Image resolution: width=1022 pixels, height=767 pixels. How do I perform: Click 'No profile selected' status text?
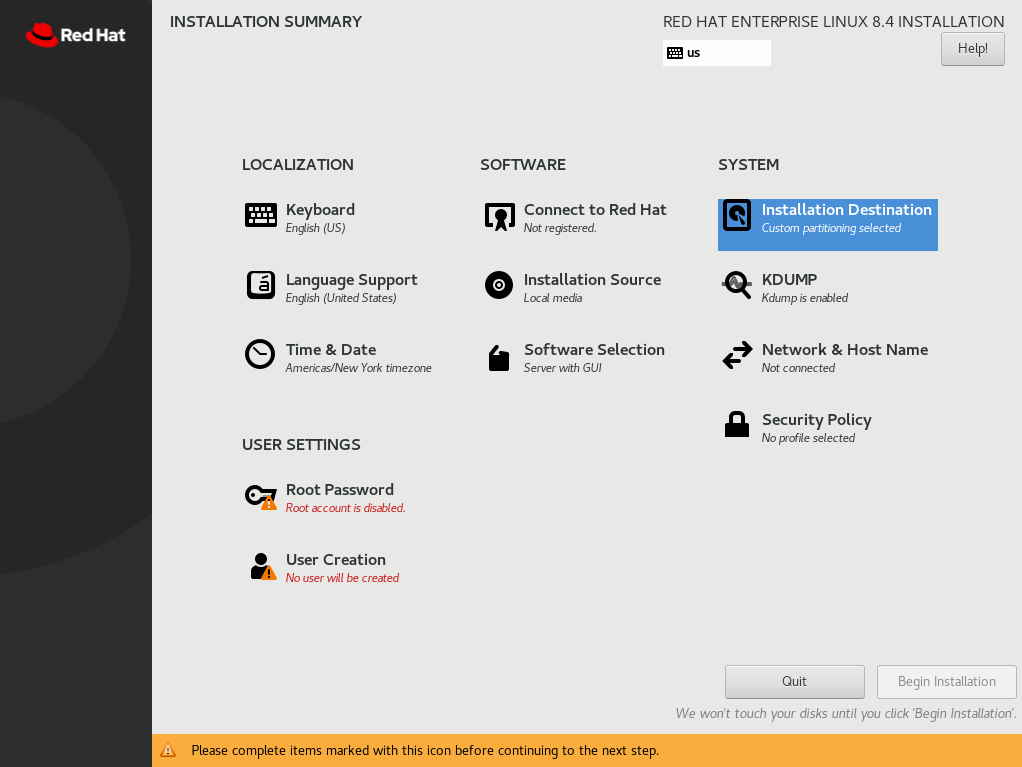click(808, 438)
